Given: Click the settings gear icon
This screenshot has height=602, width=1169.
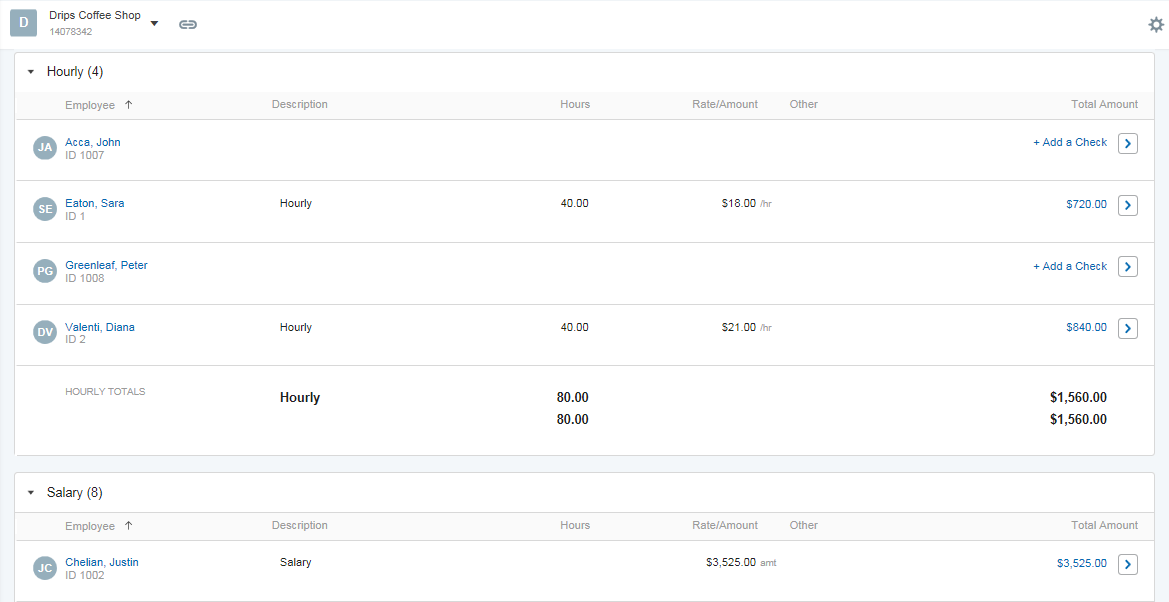Looking at the screenshot, I should (1156, 25).
